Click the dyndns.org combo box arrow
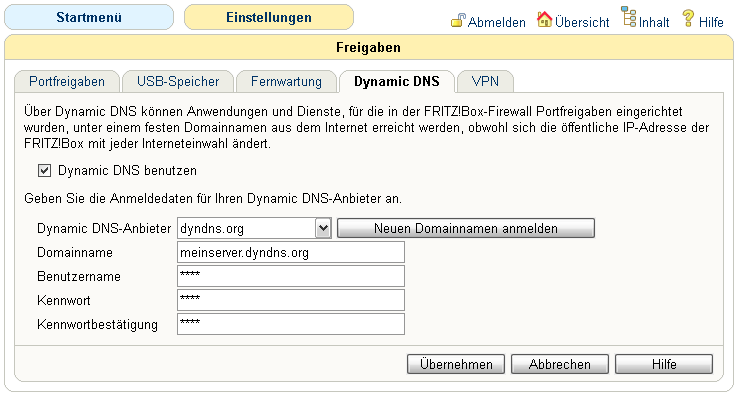This screenshot has width=738, height=396. click(323, 228)
